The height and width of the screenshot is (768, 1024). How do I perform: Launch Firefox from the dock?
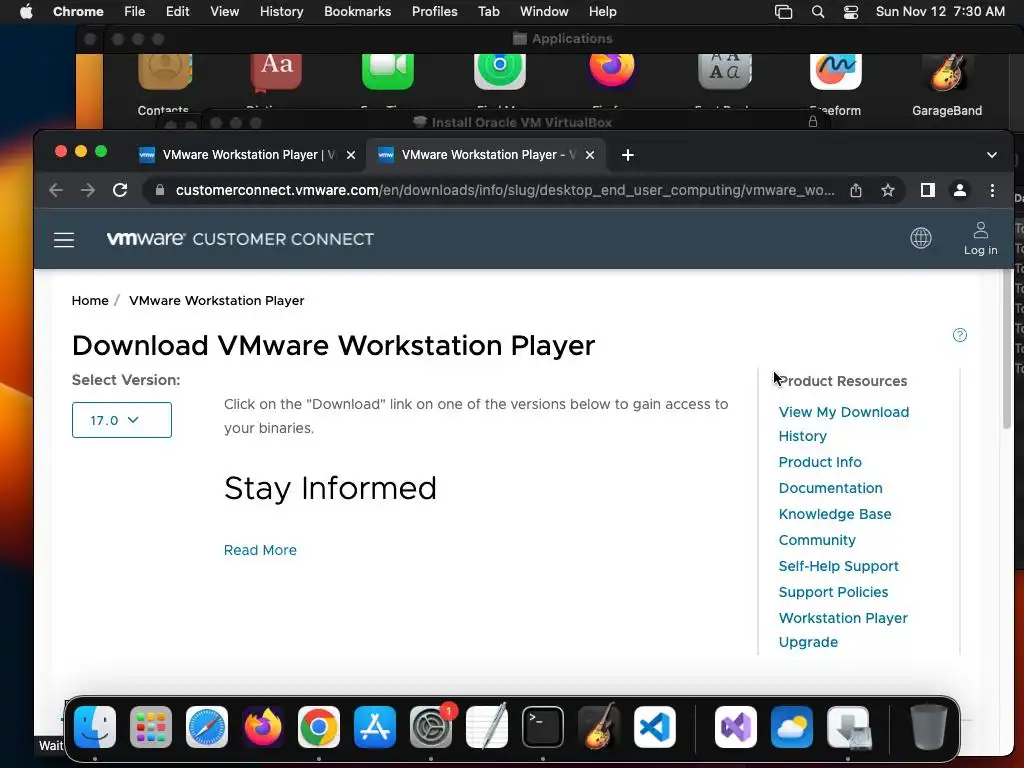(263, 727)
